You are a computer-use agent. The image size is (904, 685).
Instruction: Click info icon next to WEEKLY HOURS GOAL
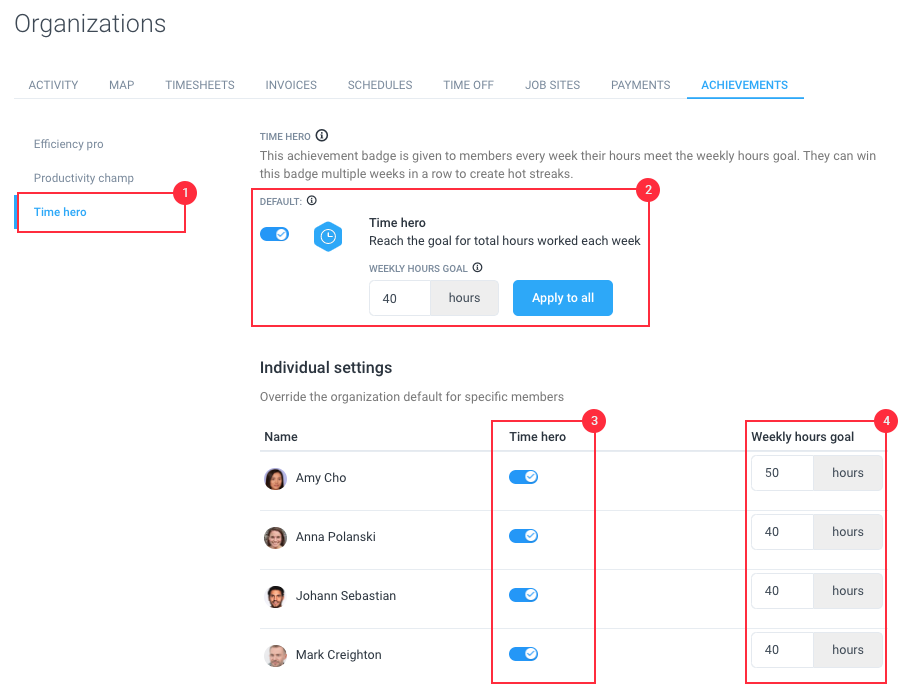pyautogui.click(x=477, y=268)
